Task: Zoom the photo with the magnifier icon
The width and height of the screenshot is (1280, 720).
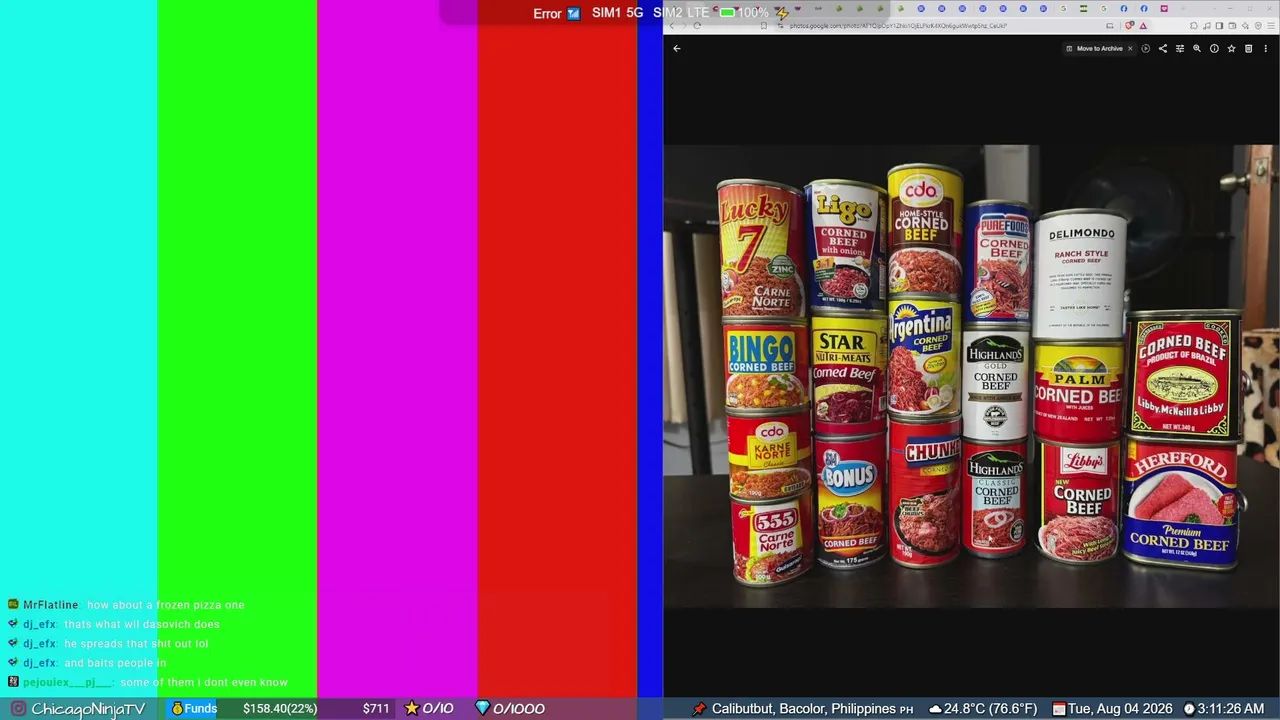Action: click(1197, 48)
